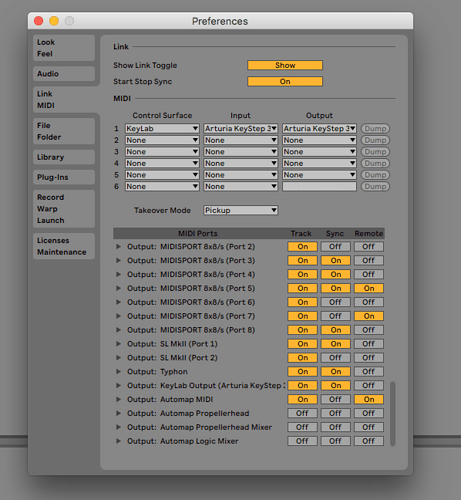The width and height of the screenshot is (461, 500).
Task: Open Input dropdown for control surface 1
Action: click(240, 128)
